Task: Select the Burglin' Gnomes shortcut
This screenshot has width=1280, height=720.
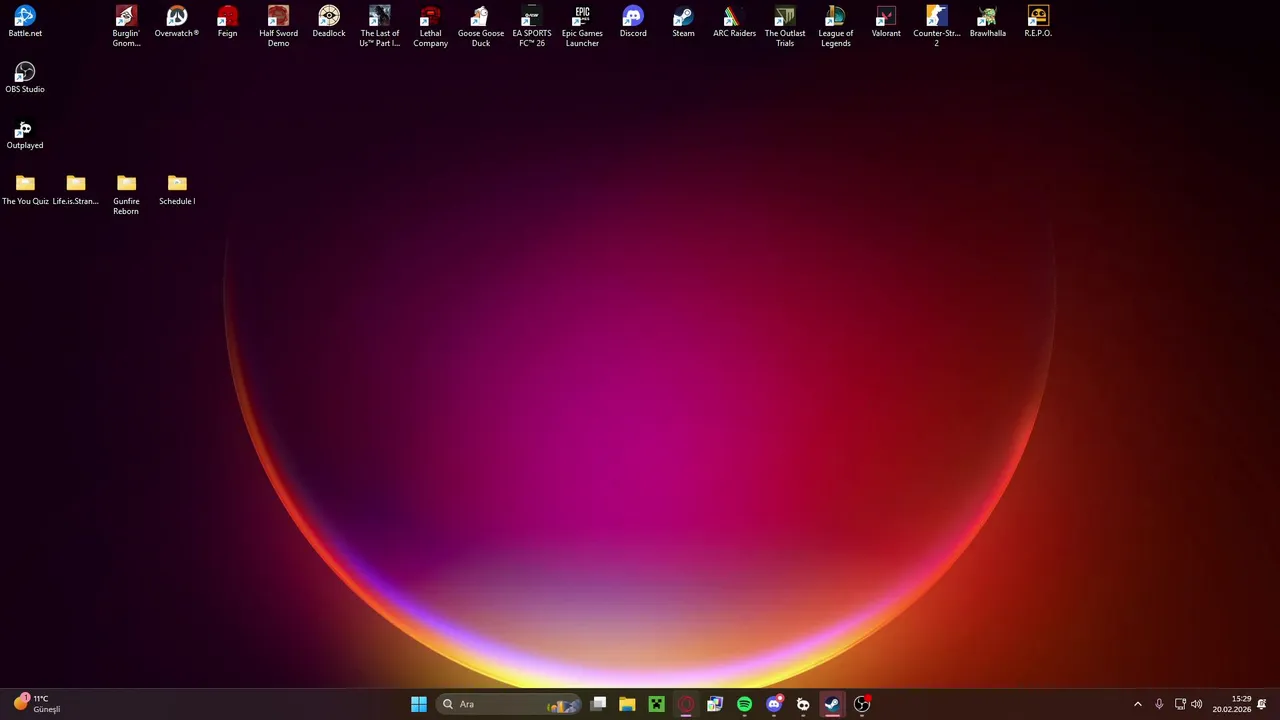Action: [126, 26]
